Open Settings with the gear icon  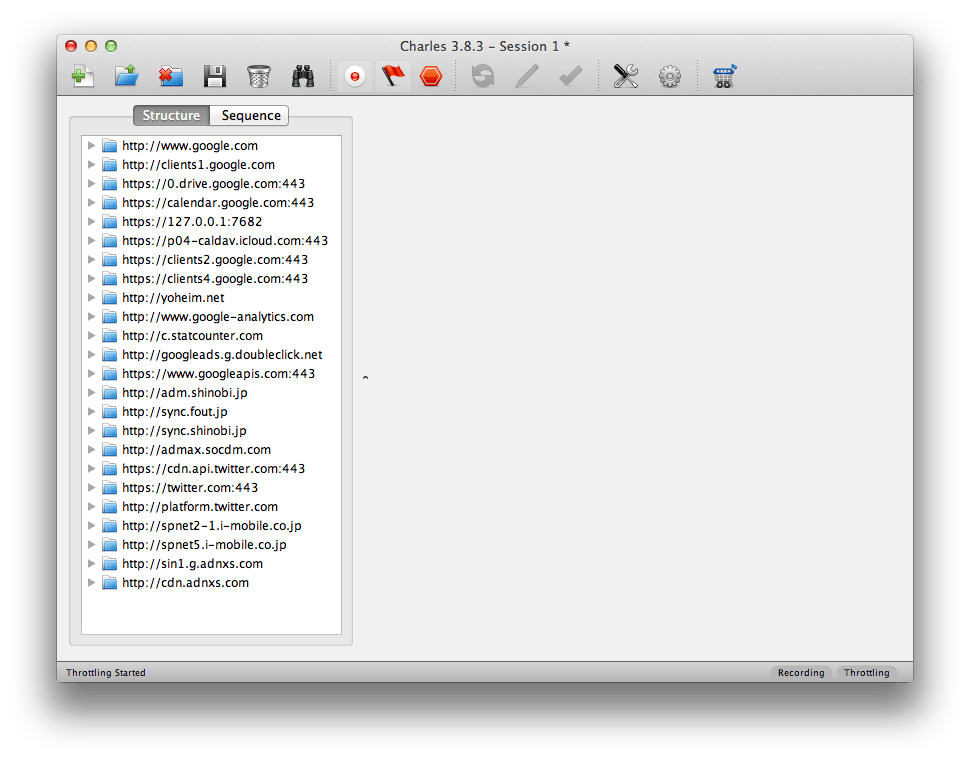pos(669,76)
